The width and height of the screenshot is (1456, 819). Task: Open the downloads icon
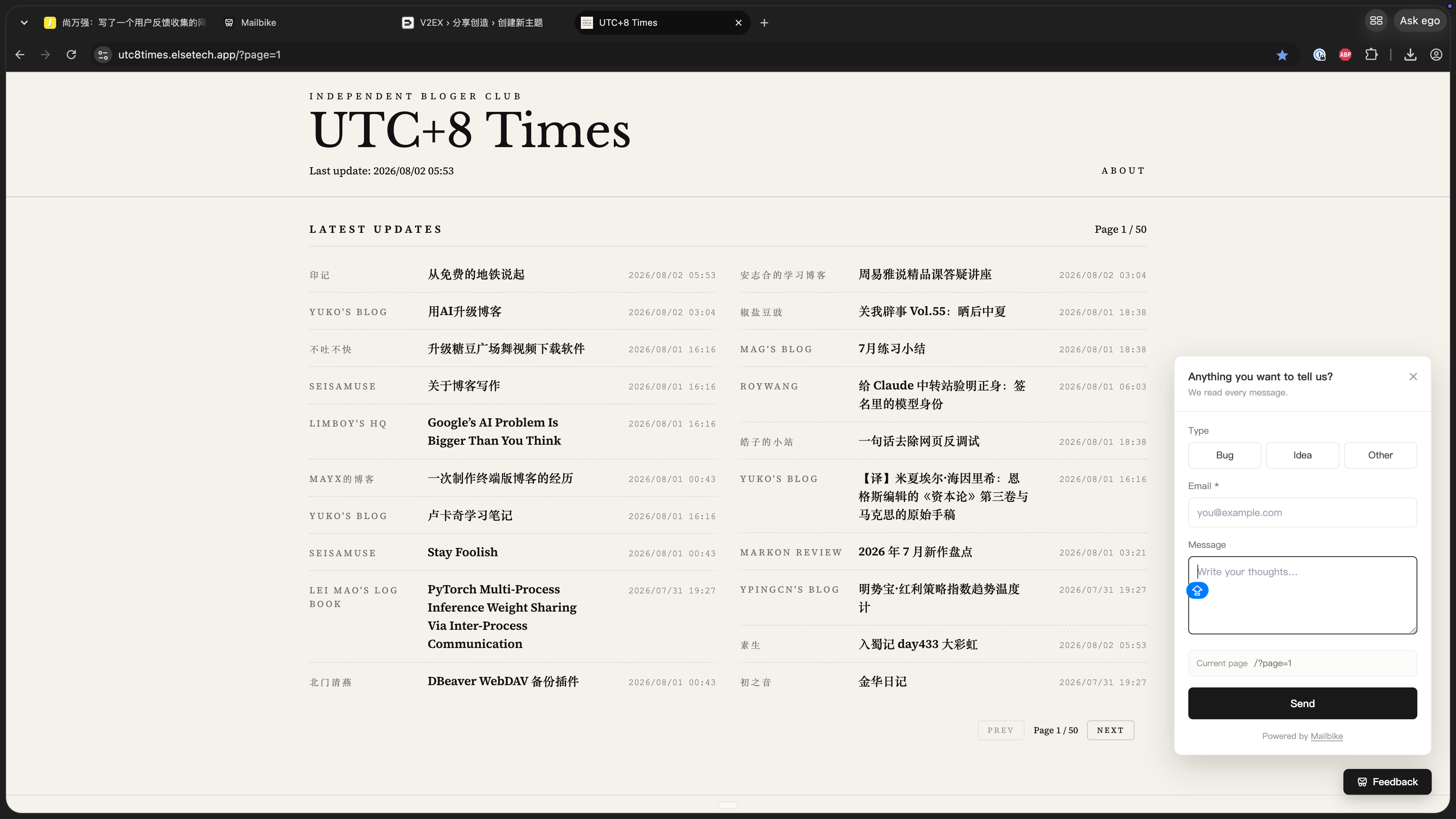[1410, 55]
